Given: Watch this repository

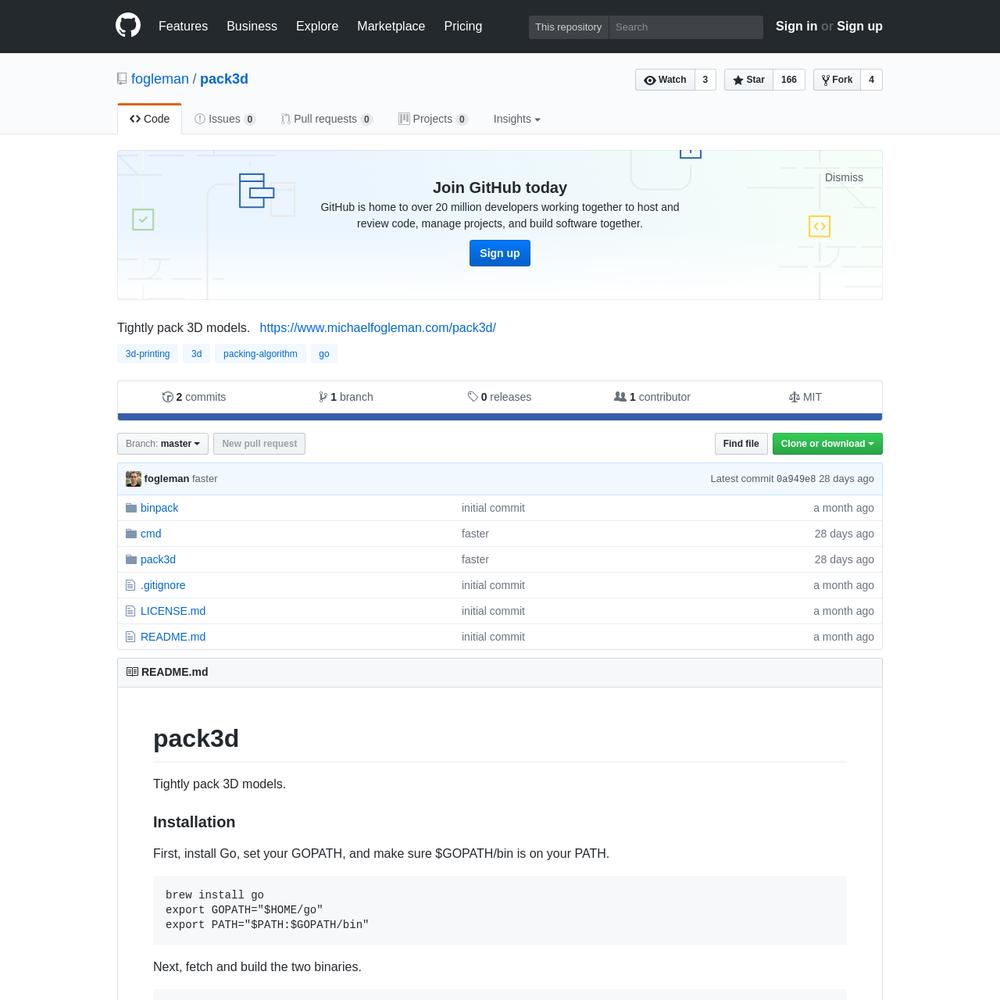Looking at the screenshot, I should pyautogui.click(x=665, y=80).
